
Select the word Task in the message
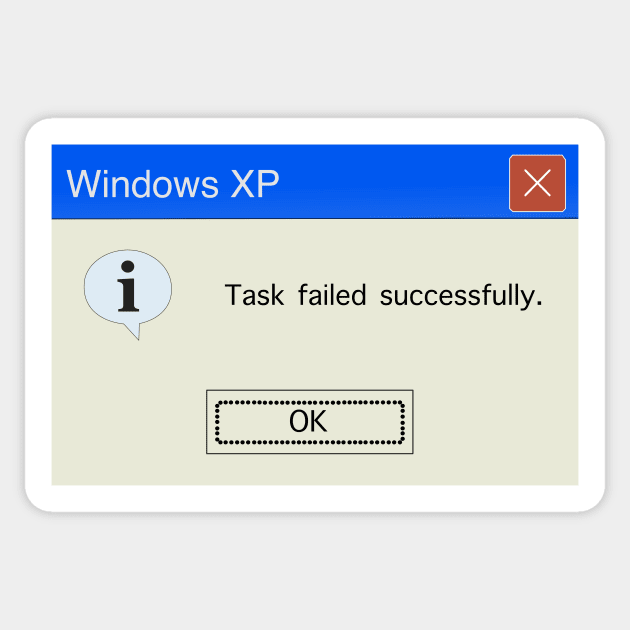click(x=254, y=295)
